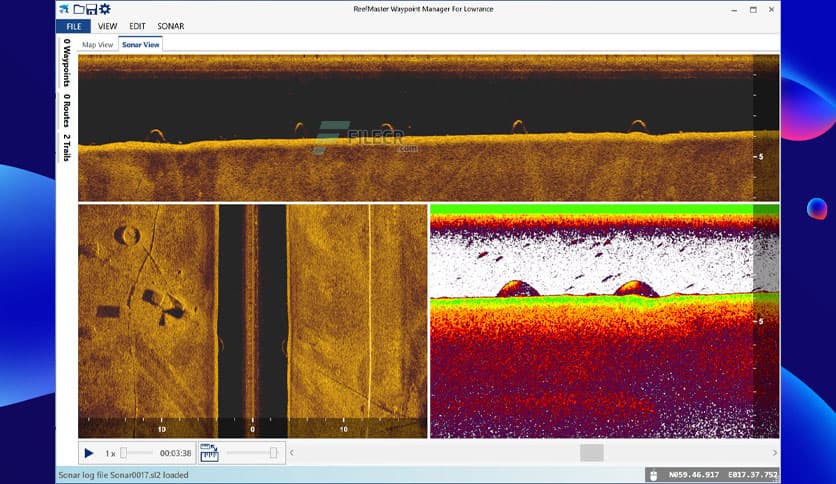Screen dimensions: 836x484
Task: Open the SONAR menu
Action: 171,26
